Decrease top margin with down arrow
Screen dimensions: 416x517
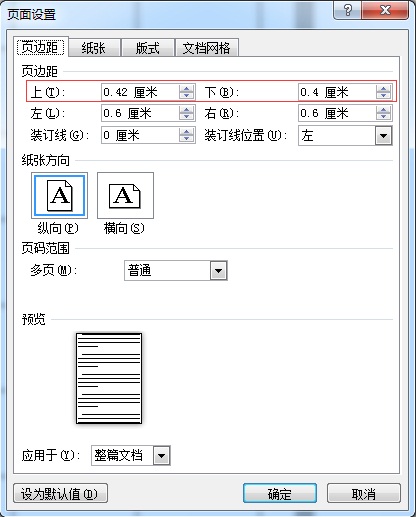(187, 96)
